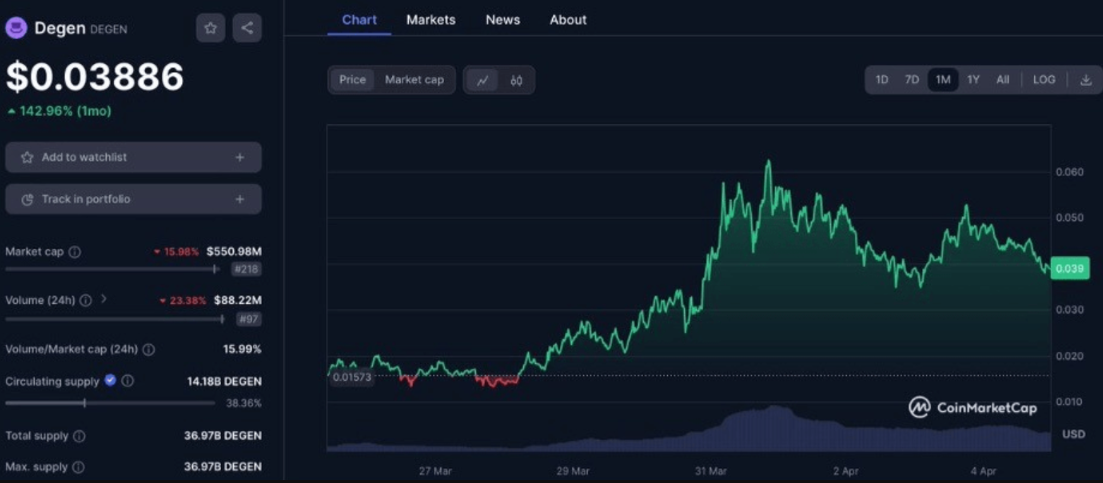Set chart range to 1Y
Image resolution: width=1103 pixels, height=483 pixels.
pos(973,79)
